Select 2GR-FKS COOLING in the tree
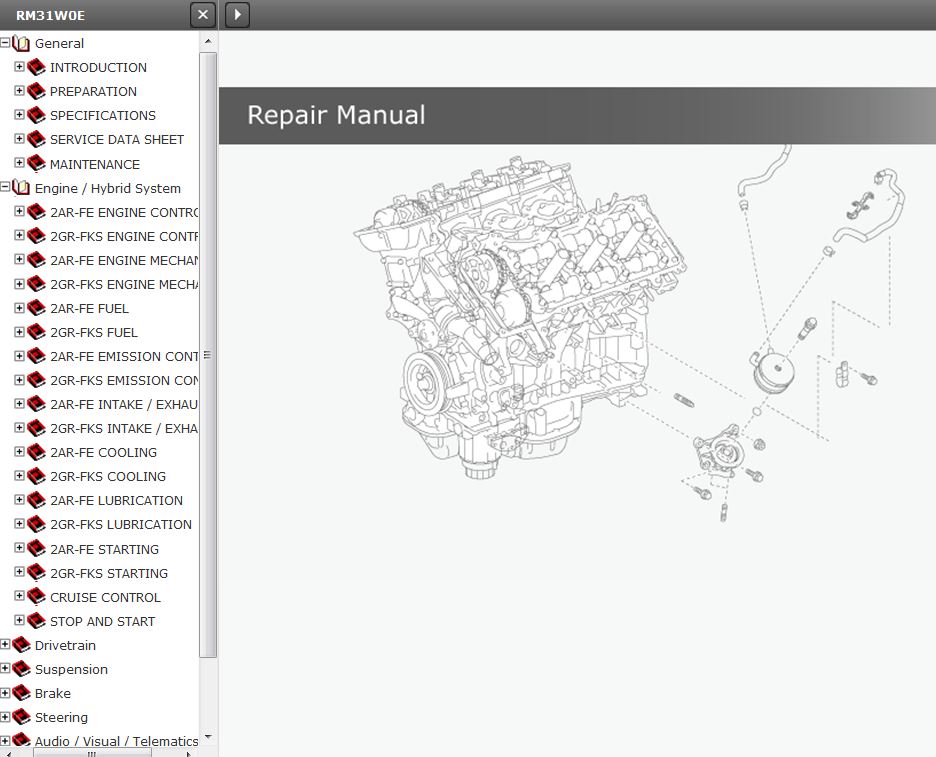The height and width of the screenshot is (757, 936). click(x=108, y=477)
